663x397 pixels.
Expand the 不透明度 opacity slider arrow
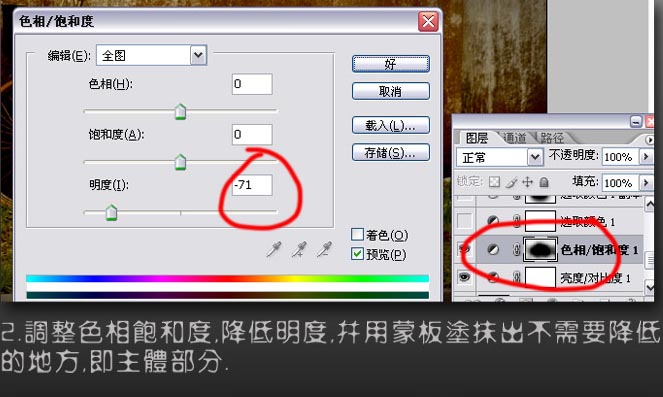point(646,156)
